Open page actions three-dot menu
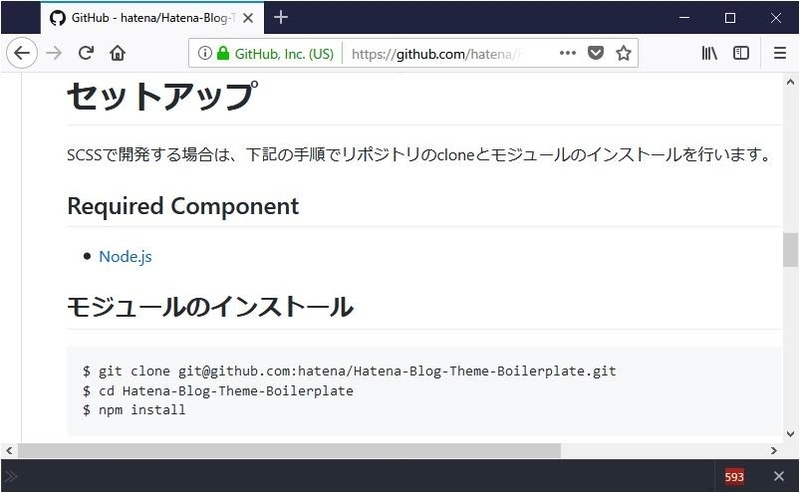This screenshot has width=800, height=493. 567,54
